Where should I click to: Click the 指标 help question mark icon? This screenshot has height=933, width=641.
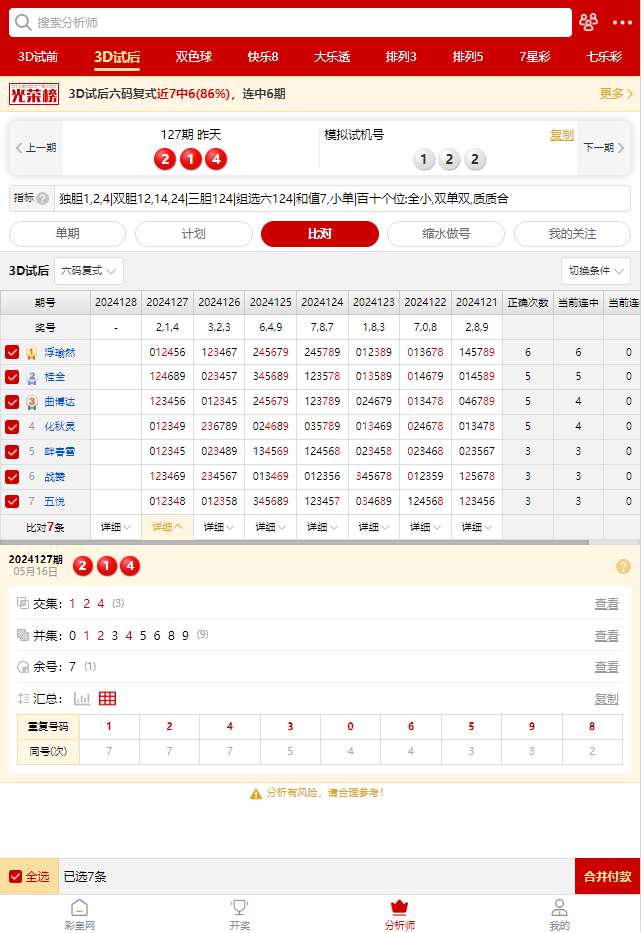[43, 199]
